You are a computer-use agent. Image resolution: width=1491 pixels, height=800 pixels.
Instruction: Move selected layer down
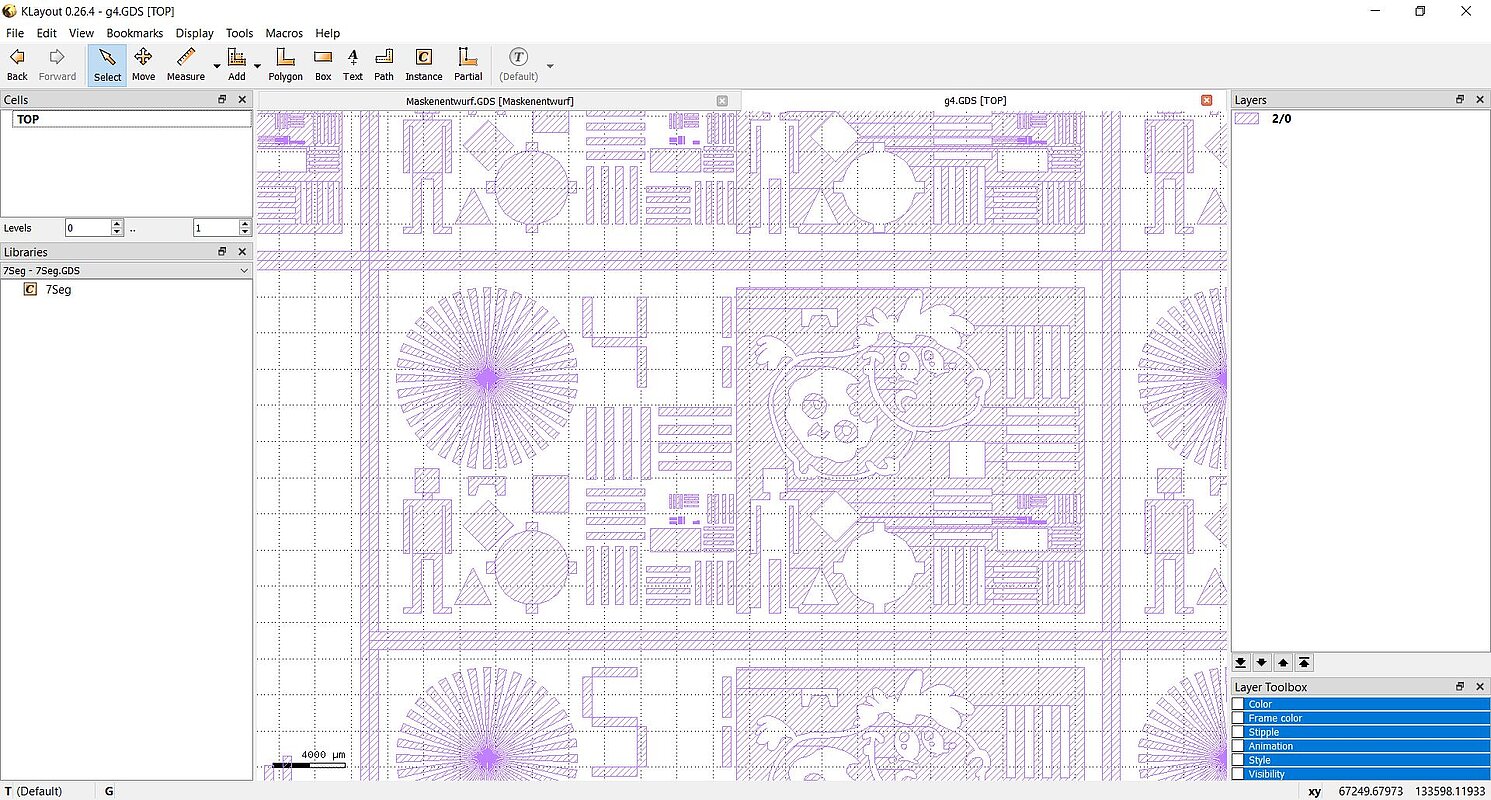click(1262, 662)
